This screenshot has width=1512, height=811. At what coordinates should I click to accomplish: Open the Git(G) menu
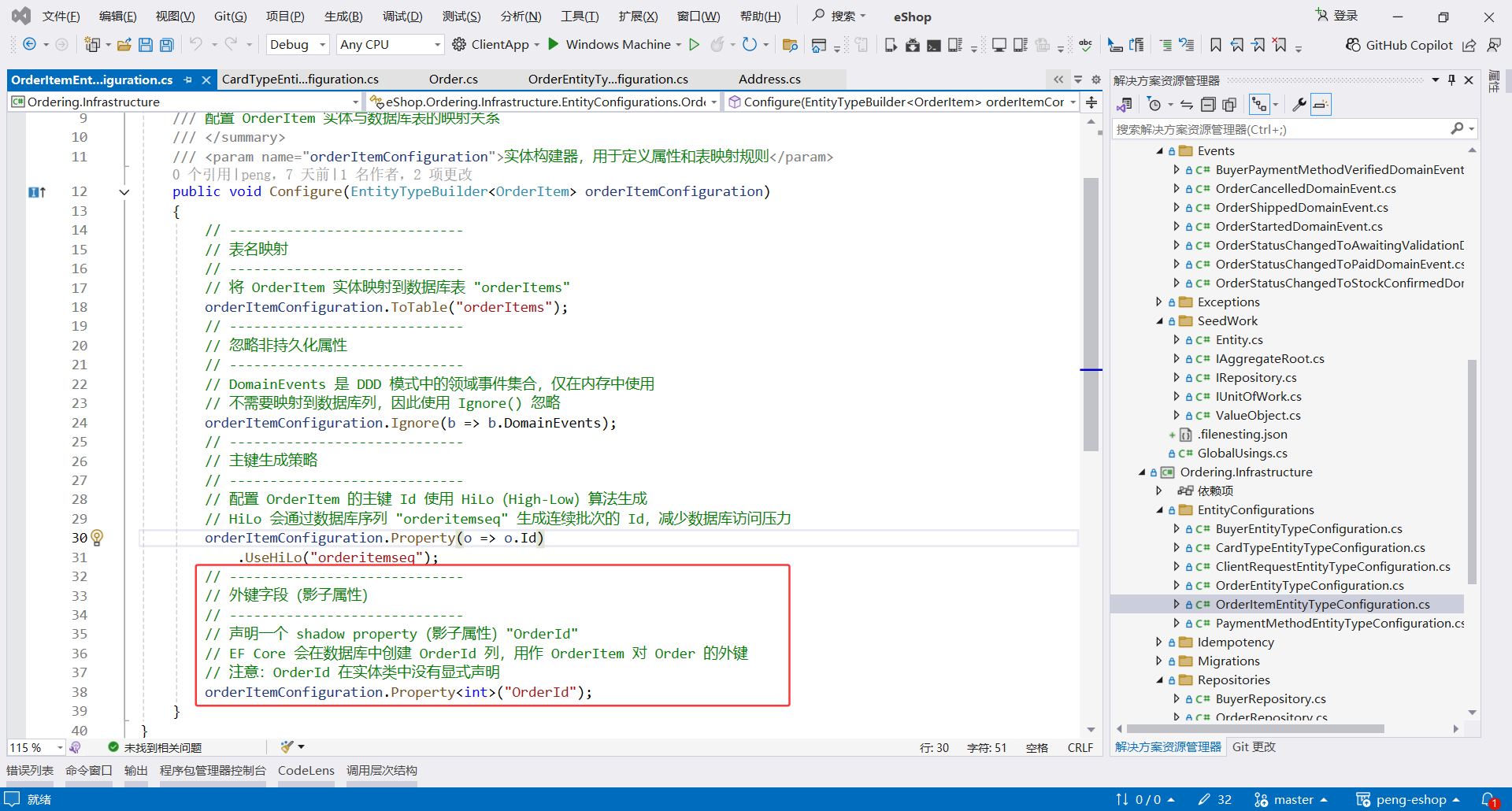[x=230, y=17]
